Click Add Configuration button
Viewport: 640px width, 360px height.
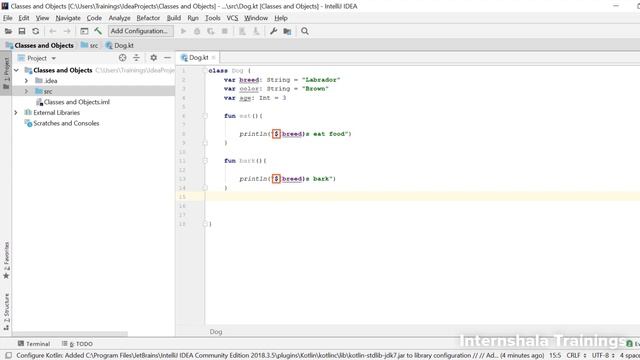click(x=140, y=31)
